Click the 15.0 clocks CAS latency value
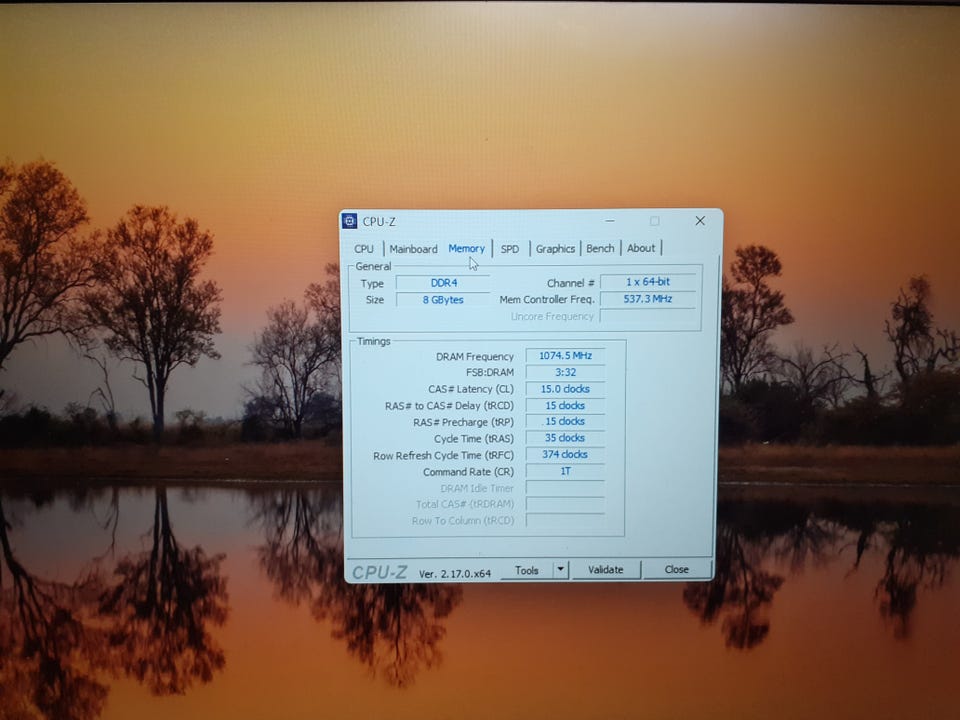 [565, 389]
